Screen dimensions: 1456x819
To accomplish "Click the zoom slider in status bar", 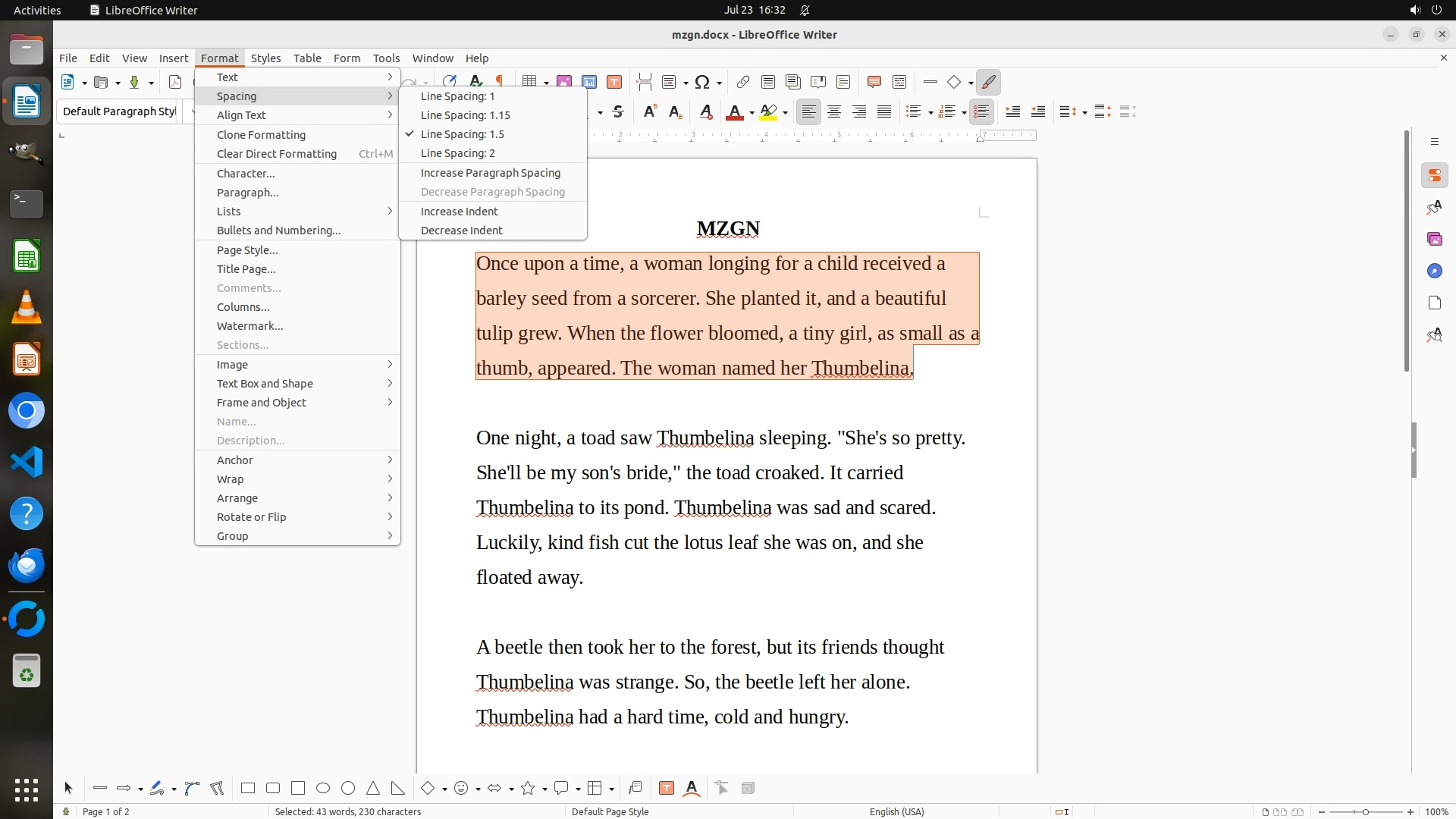I will tap(1366, 811).
